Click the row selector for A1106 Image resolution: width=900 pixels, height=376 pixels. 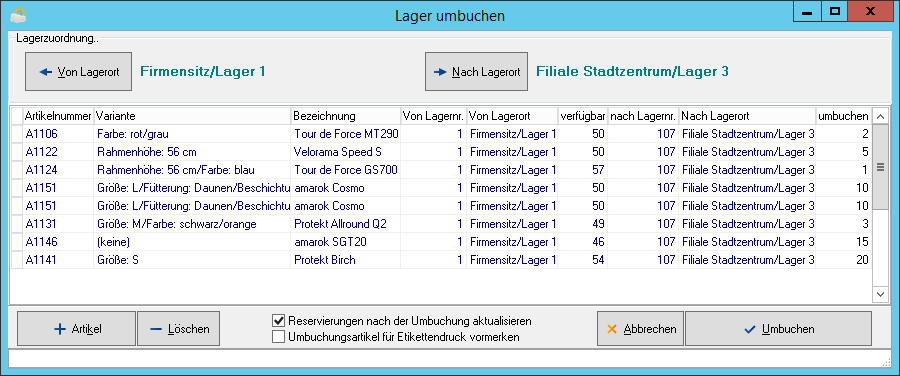pos(17,134)
